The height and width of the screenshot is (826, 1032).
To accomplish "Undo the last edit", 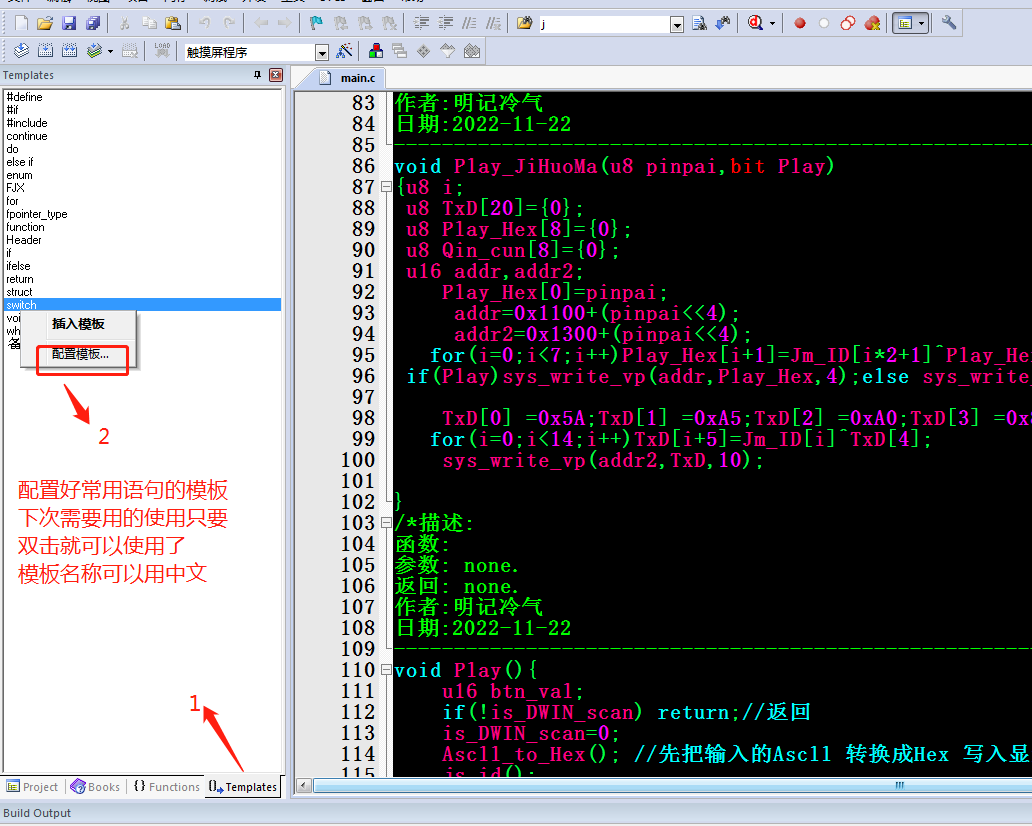I will (205, 24).
